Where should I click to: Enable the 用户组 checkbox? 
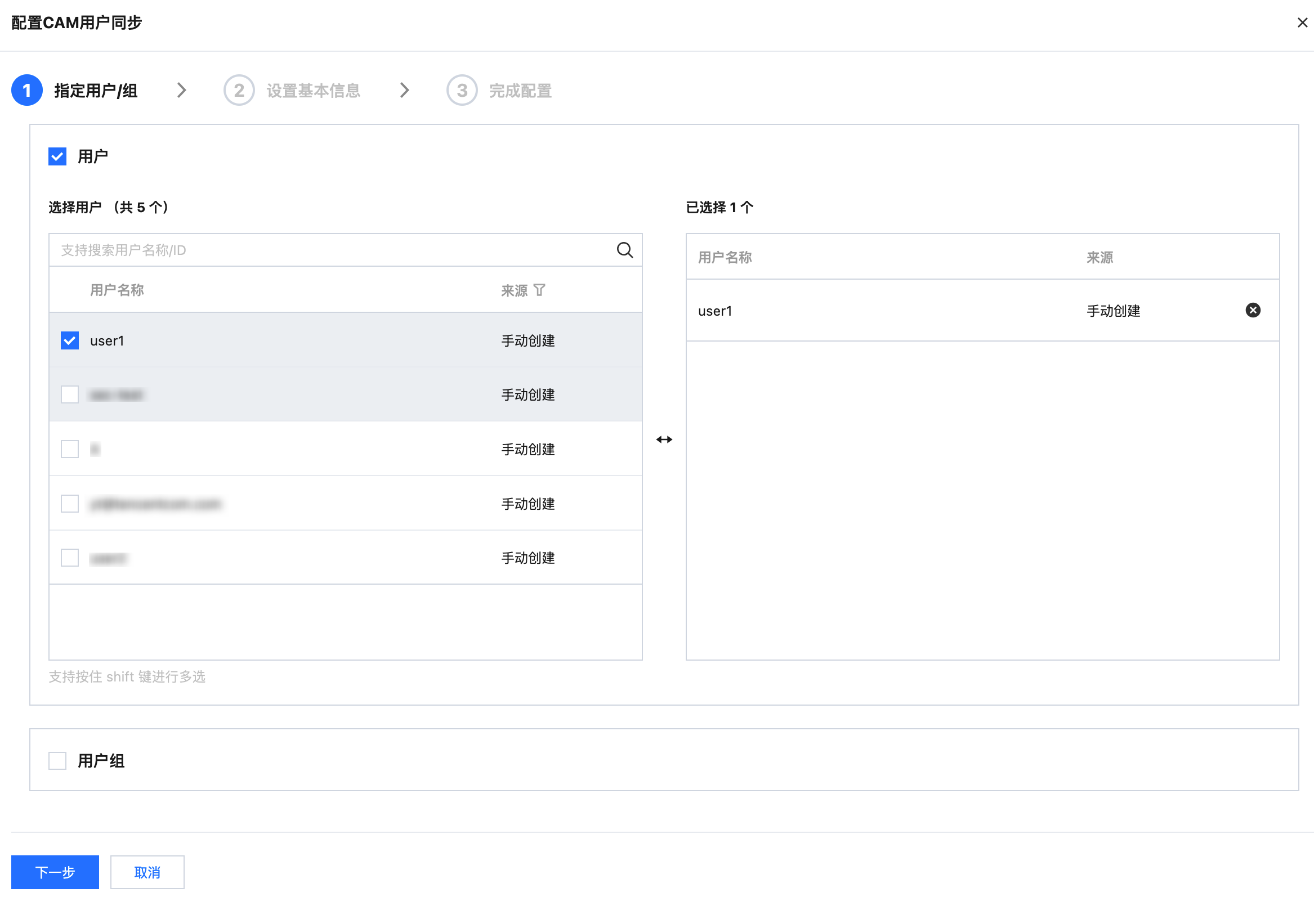[x=58, y=760]
